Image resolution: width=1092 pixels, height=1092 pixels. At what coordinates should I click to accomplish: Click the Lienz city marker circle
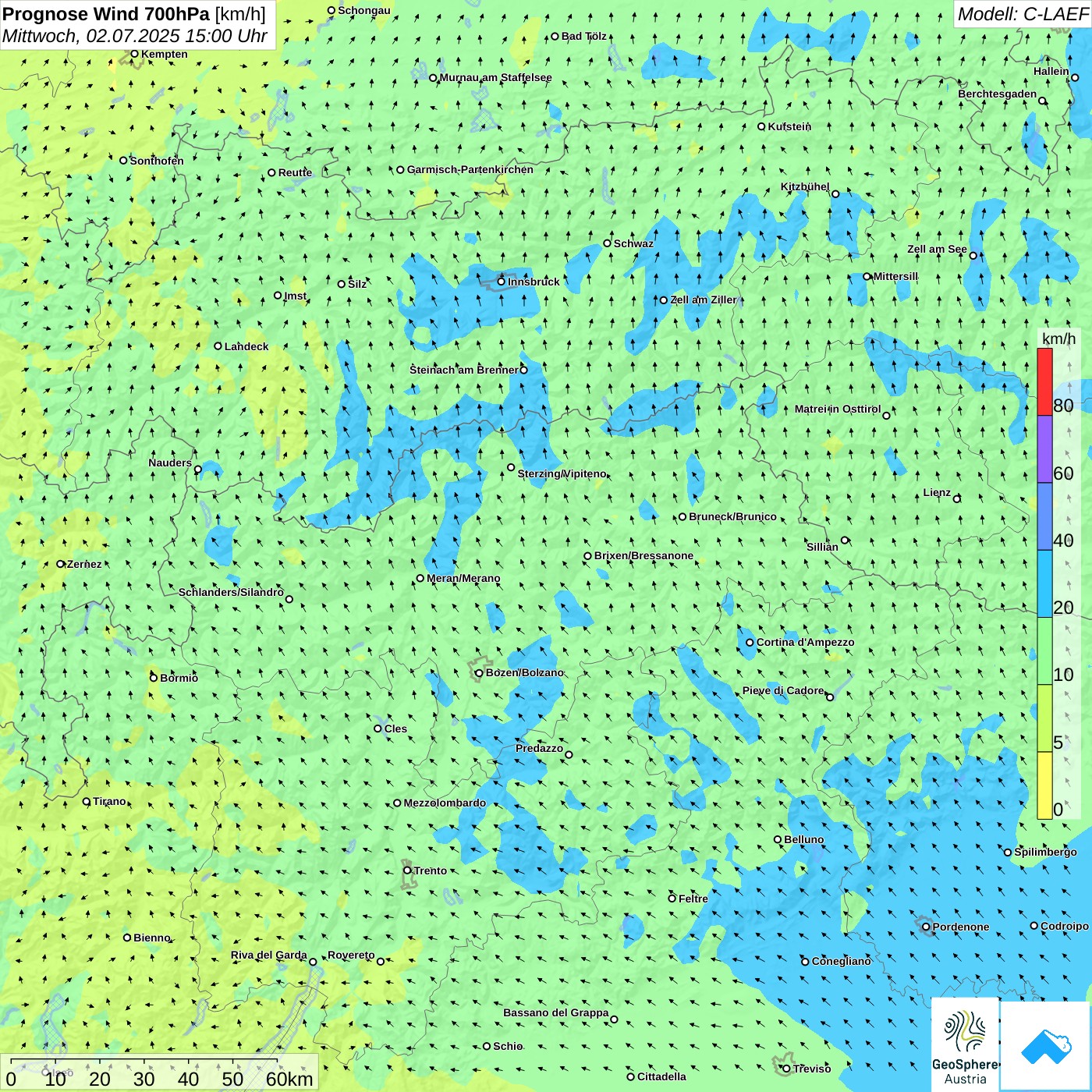pos(957,498)
